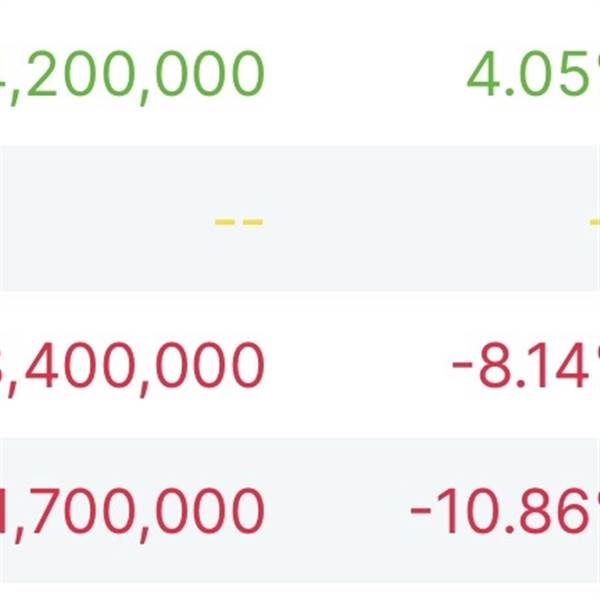This screenshot has width=600, height=600.
Task: Click blank space between 700,000 and -10.86%
Action: [335, 513]
